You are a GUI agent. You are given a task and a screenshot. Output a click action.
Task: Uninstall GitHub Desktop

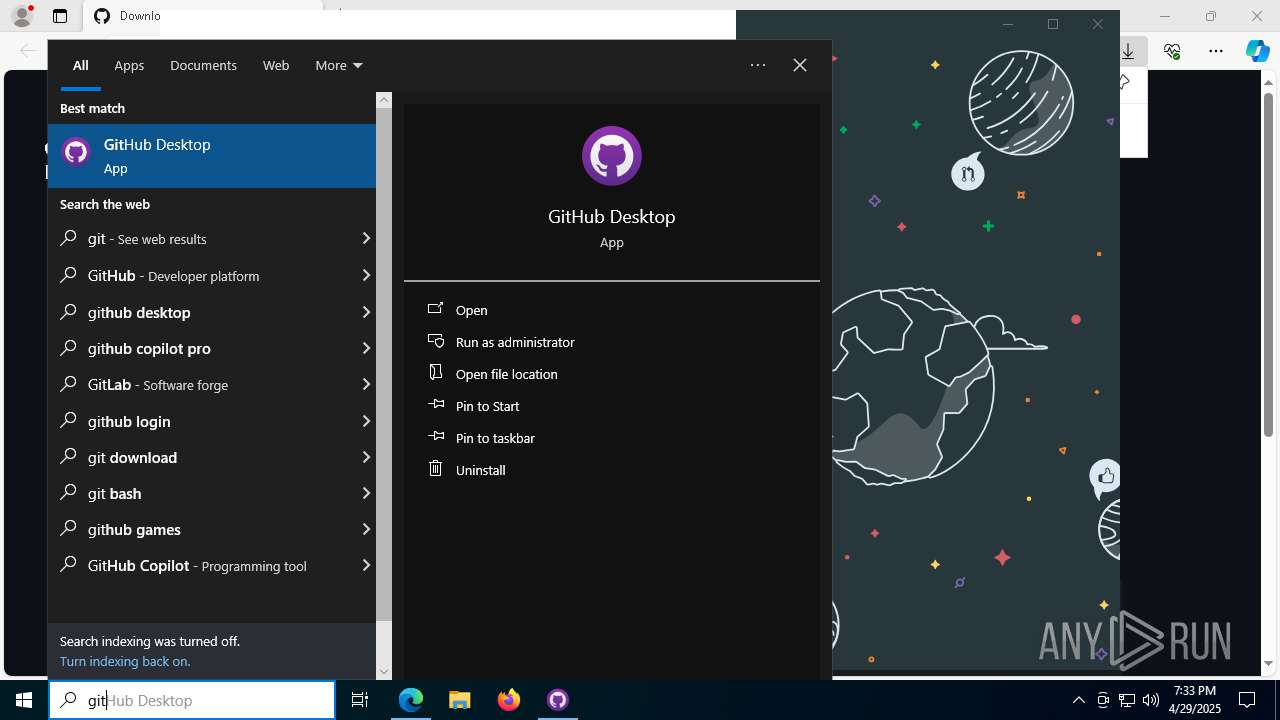[480, 470]
